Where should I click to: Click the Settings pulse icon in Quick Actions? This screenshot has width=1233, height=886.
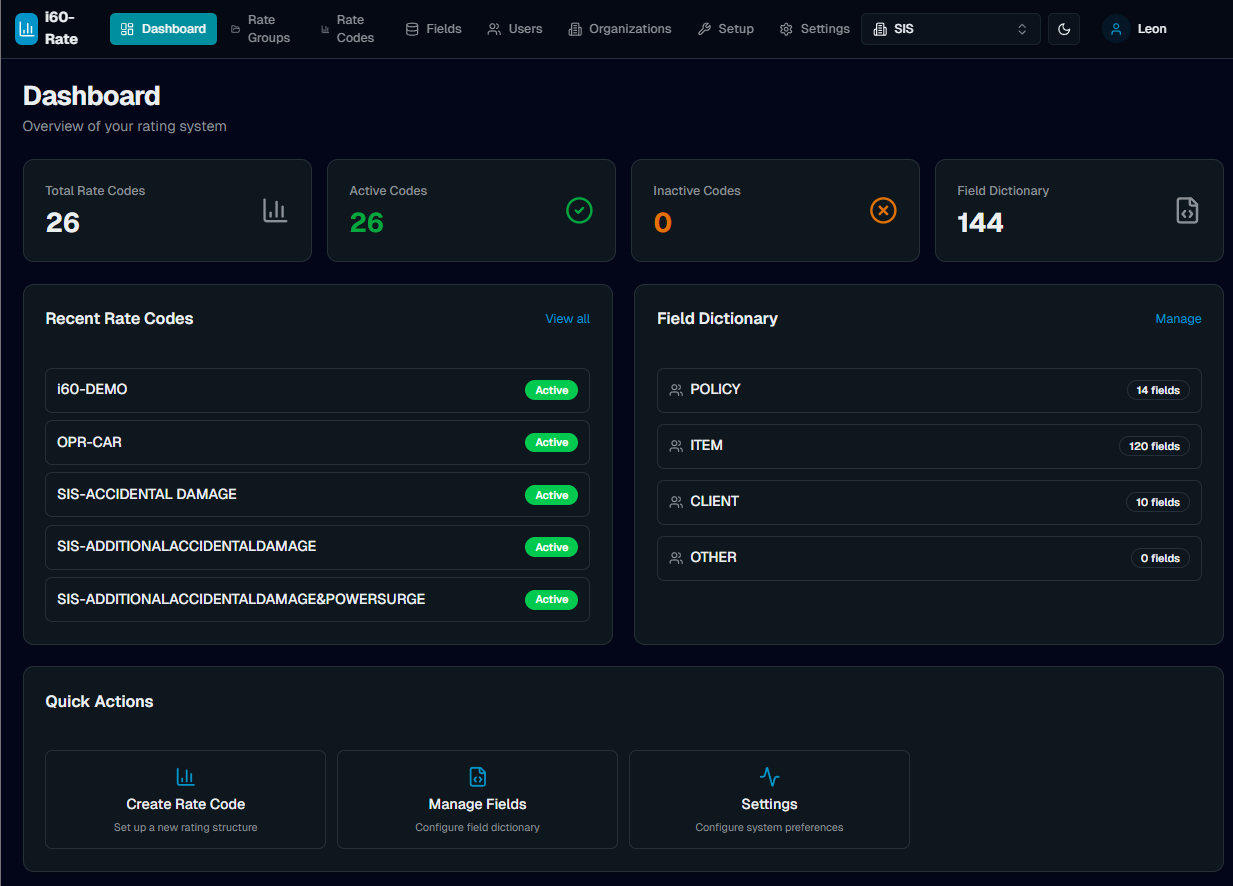coord(769,775)
